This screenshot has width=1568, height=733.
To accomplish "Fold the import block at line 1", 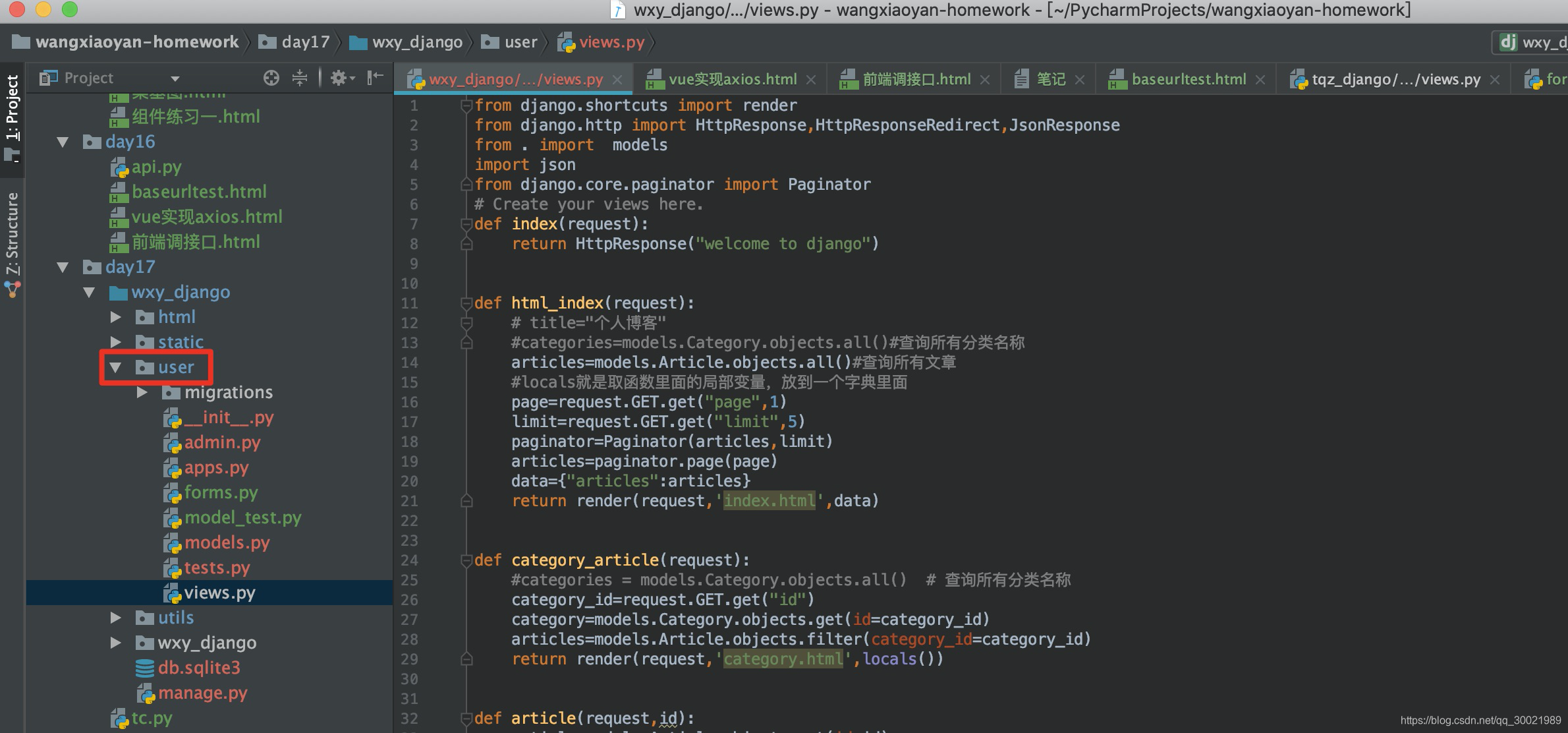I will 466,105.
